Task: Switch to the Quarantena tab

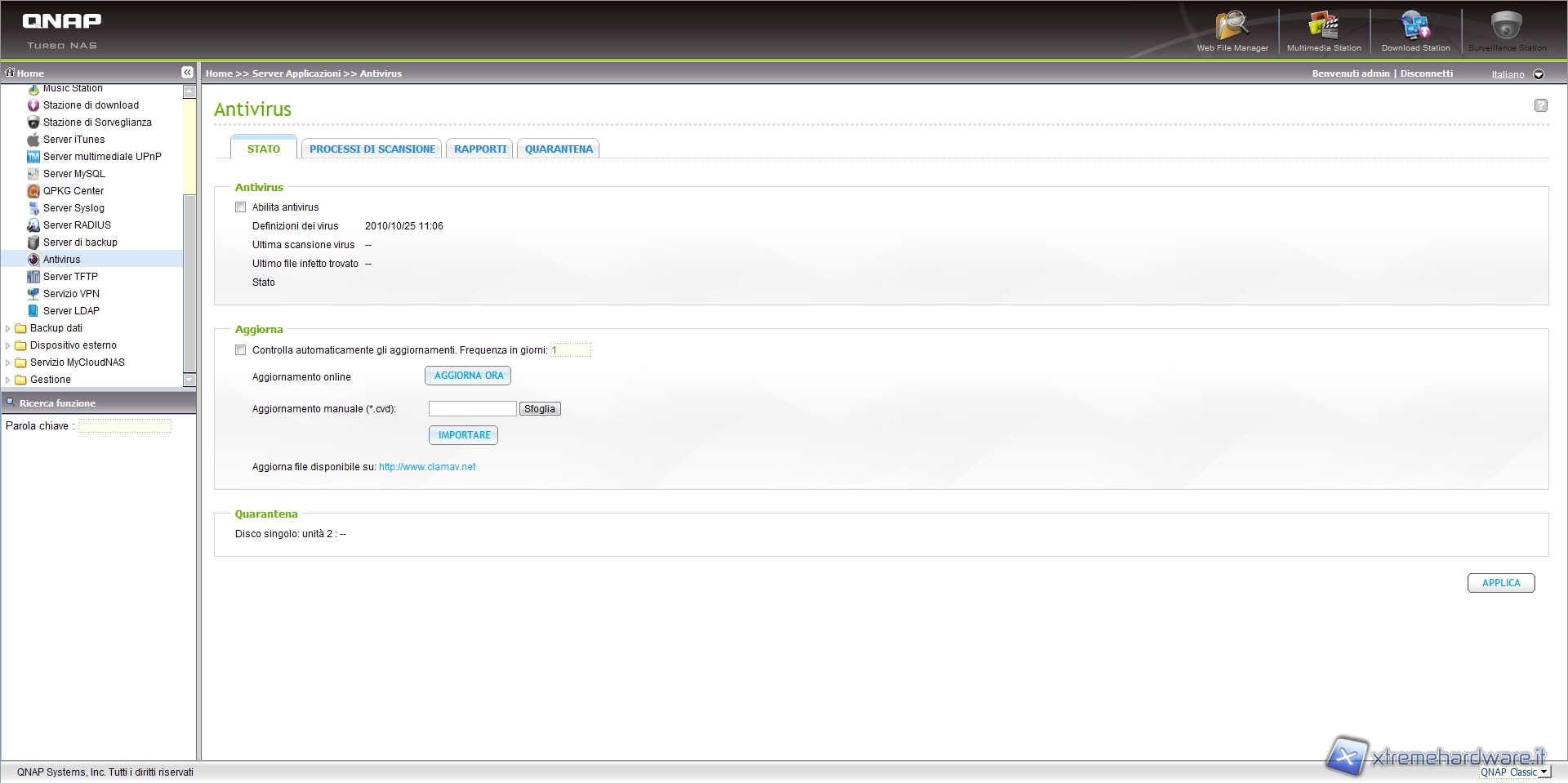Action: pyautogui.click(x=559, y=149)
